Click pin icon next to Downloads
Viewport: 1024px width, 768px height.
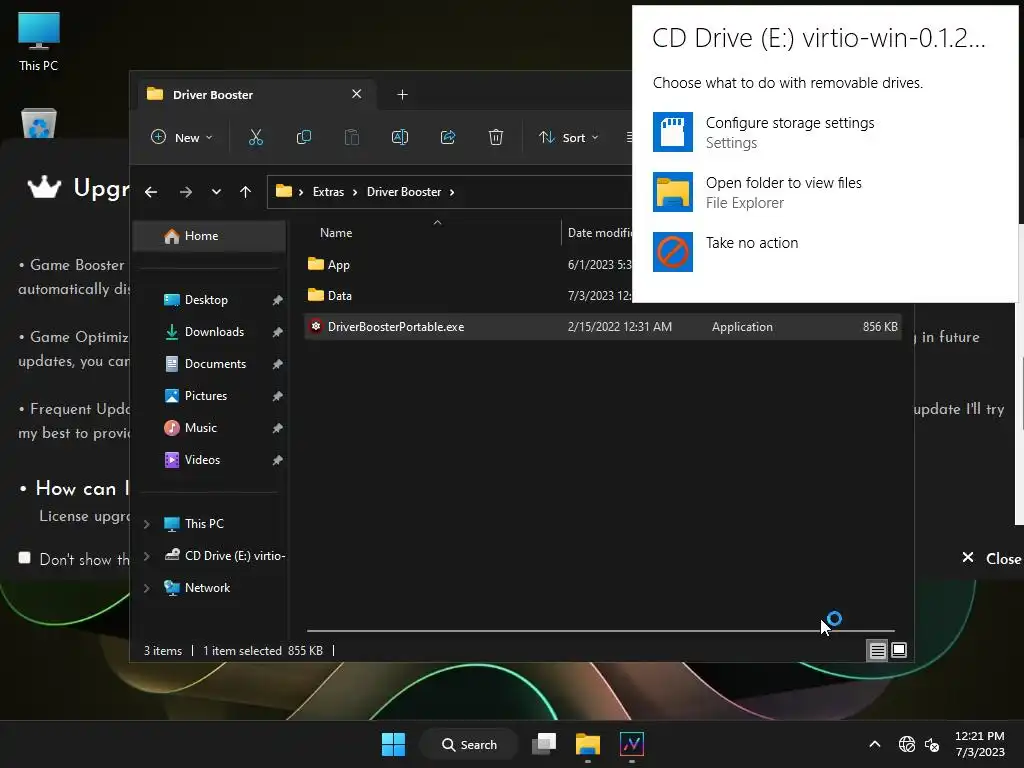pos(278,332)
